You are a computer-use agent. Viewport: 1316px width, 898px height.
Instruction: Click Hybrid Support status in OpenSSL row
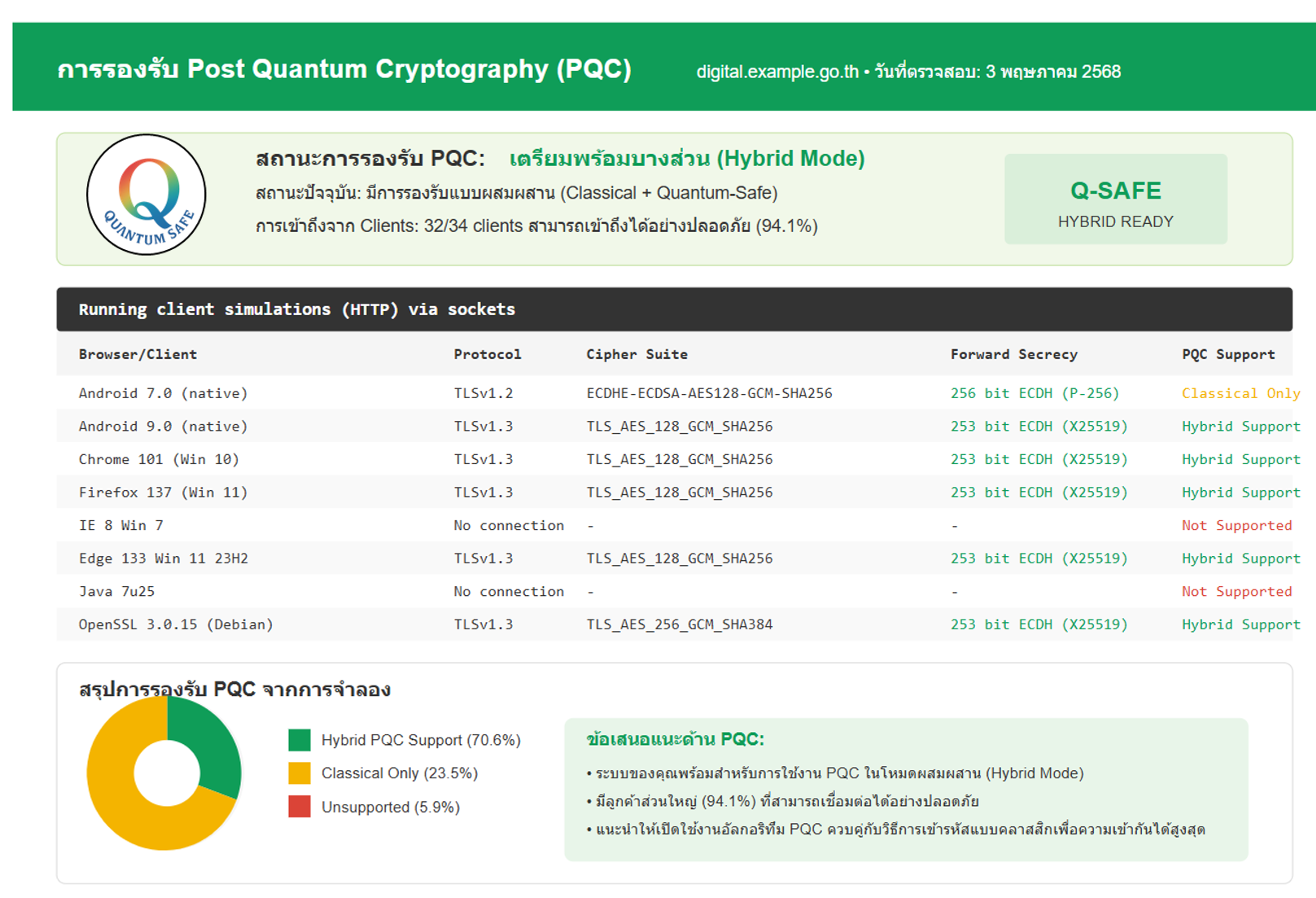pyautogui.click(x=1240, y=624)
